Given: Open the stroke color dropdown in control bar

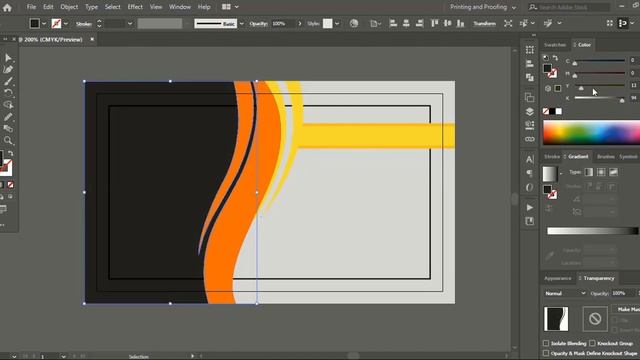Looking at the screenshot, I should tap(66, 24).
